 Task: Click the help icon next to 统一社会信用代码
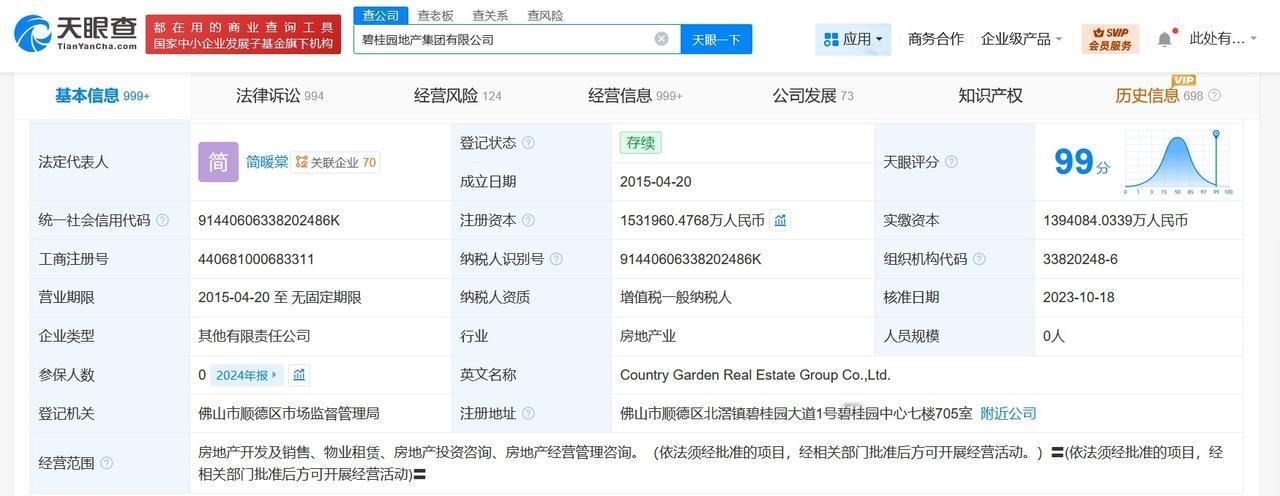[x=162, y=220]
